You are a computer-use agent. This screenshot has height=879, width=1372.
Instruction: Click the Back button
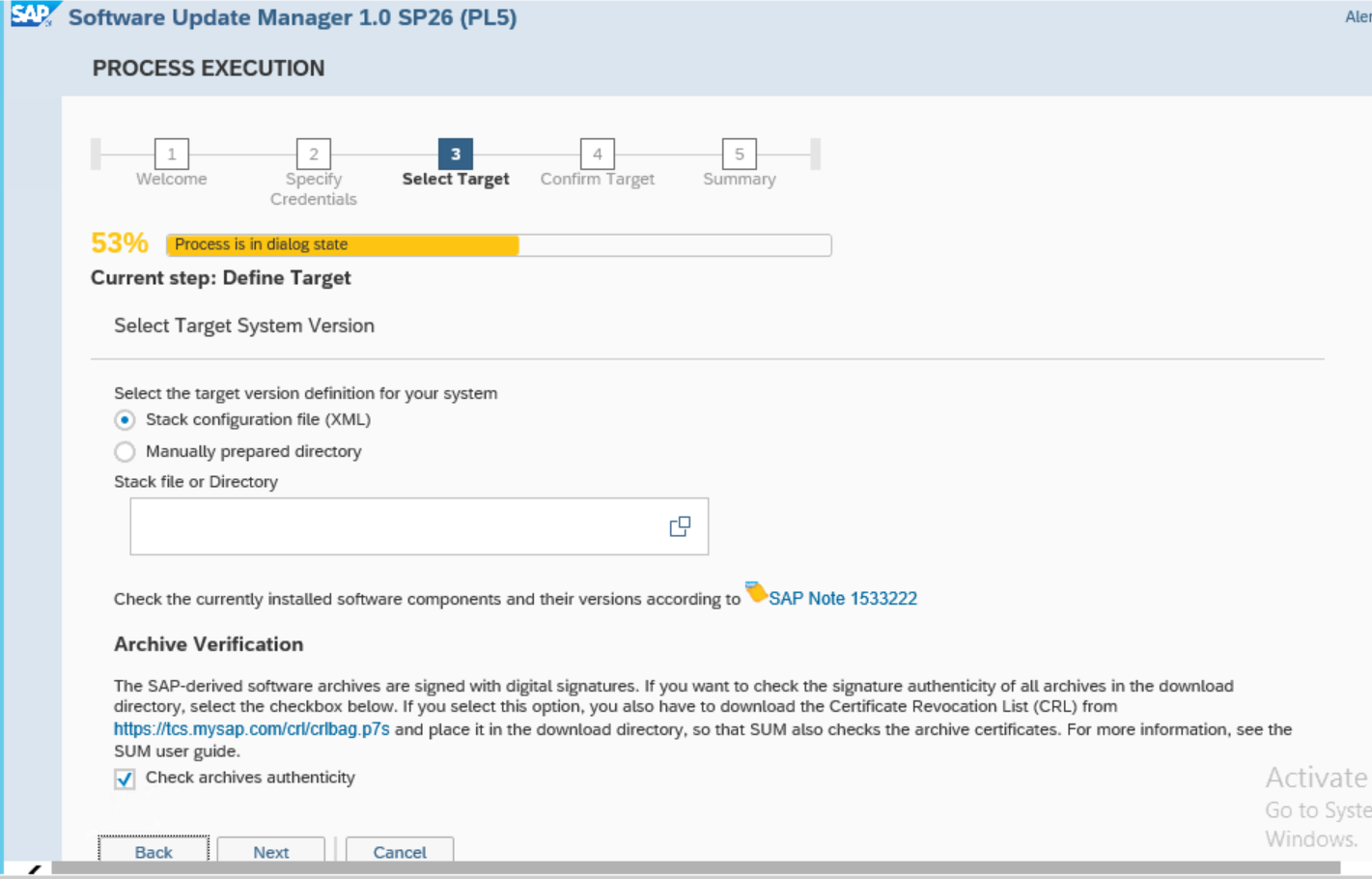click(154, 850)
